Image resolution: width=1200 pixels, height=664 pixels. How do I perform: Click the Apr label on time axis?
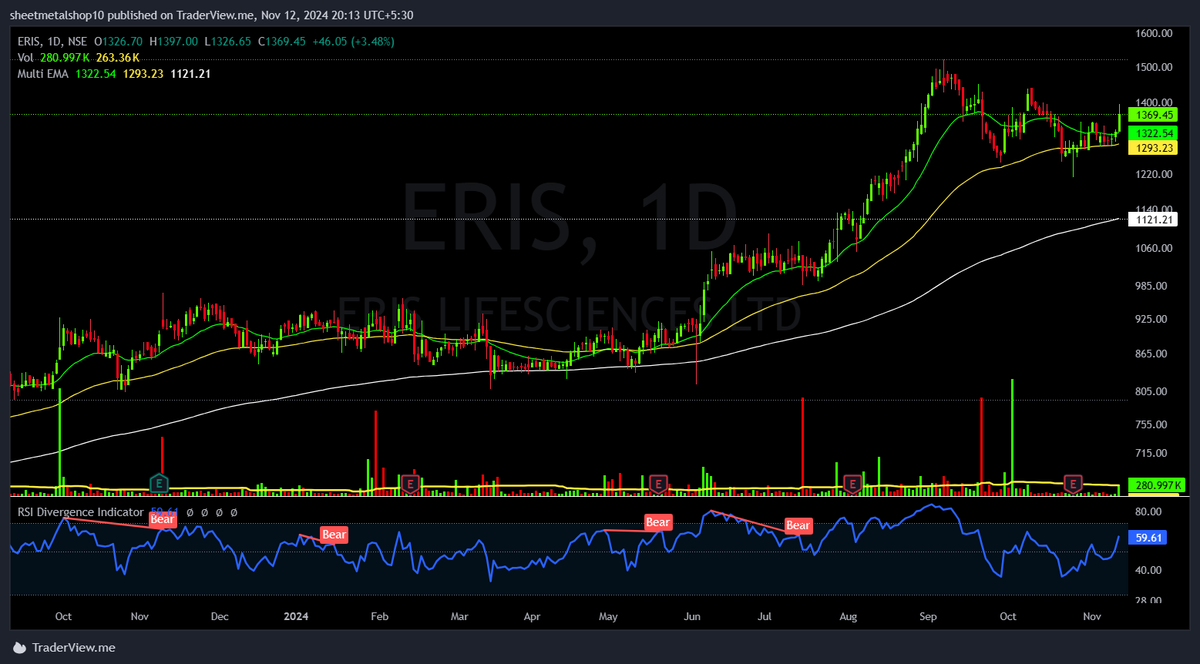coord(532,618)
